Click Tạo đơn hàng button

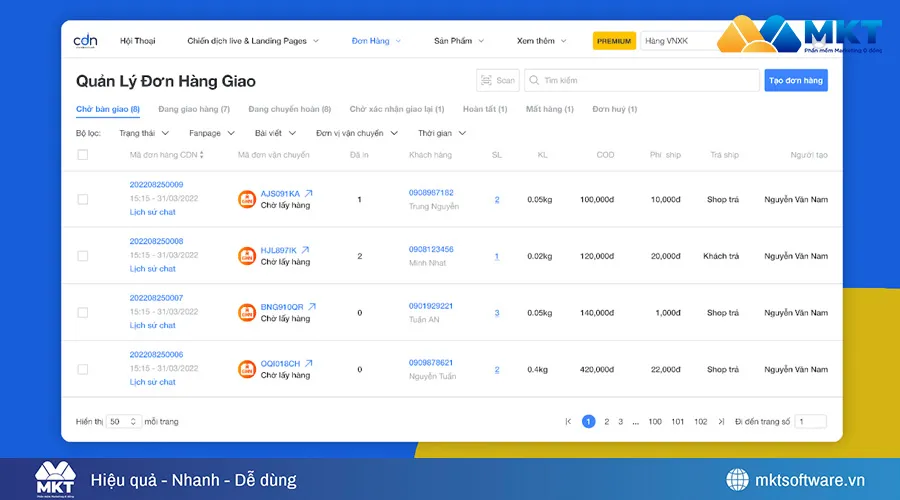[796, 80]
